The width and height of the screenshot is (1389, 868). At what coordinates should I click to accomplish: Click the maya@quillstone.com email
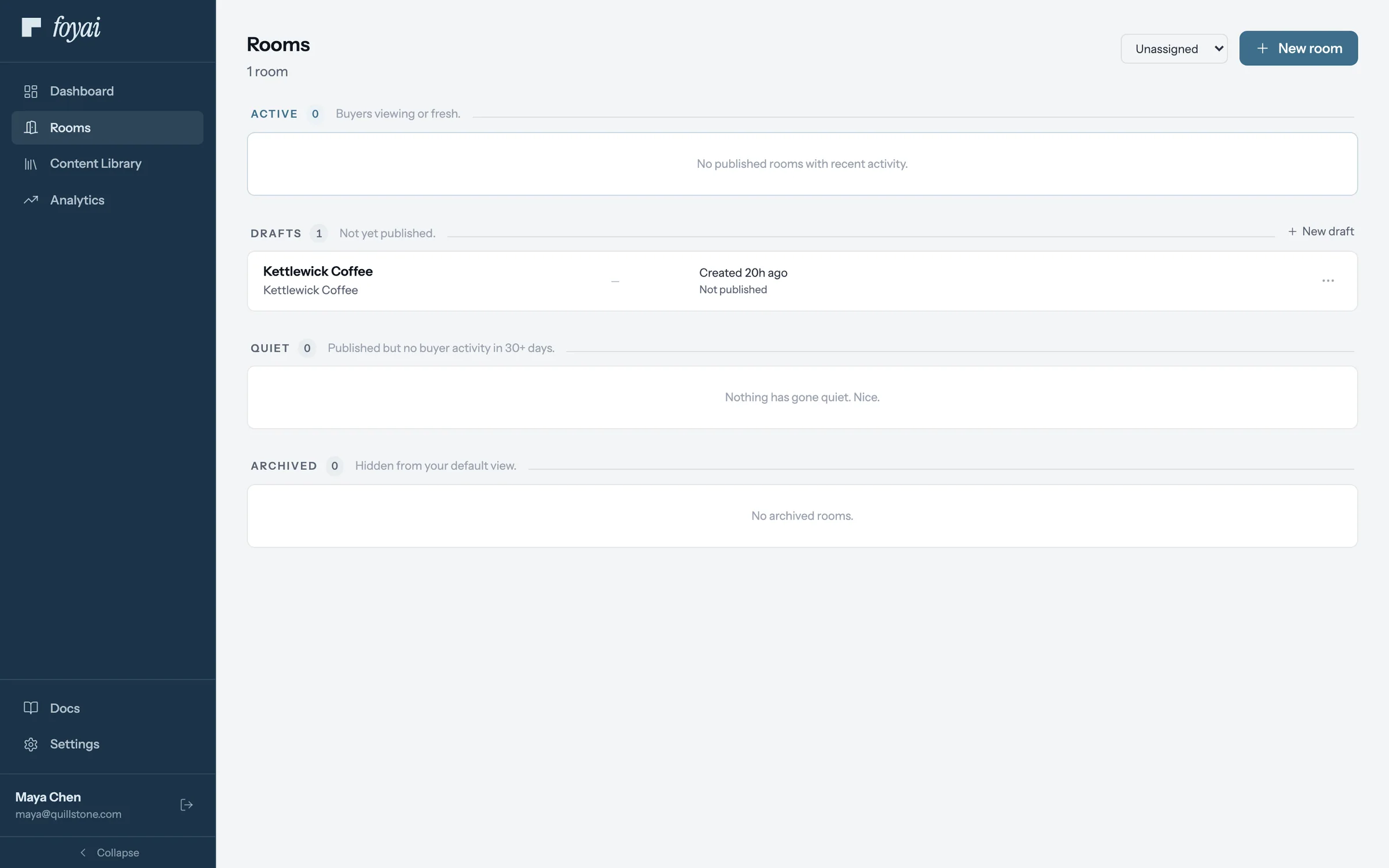coord(68,814)
